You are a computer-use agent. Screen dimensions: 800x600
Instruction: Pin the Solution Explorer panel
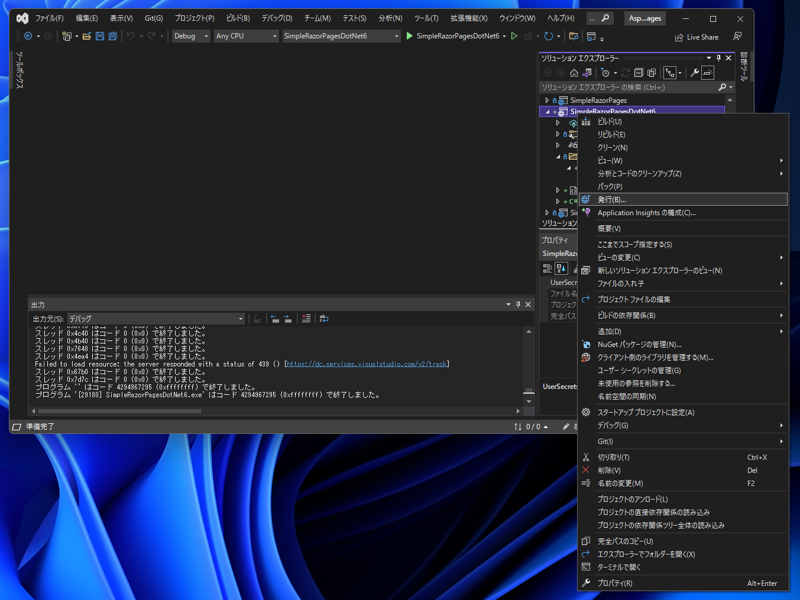coord(718,58)
